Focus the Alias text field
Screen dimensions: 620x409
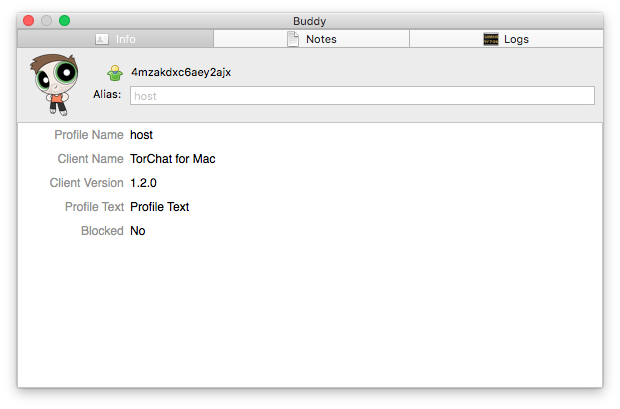coord(361,96)
